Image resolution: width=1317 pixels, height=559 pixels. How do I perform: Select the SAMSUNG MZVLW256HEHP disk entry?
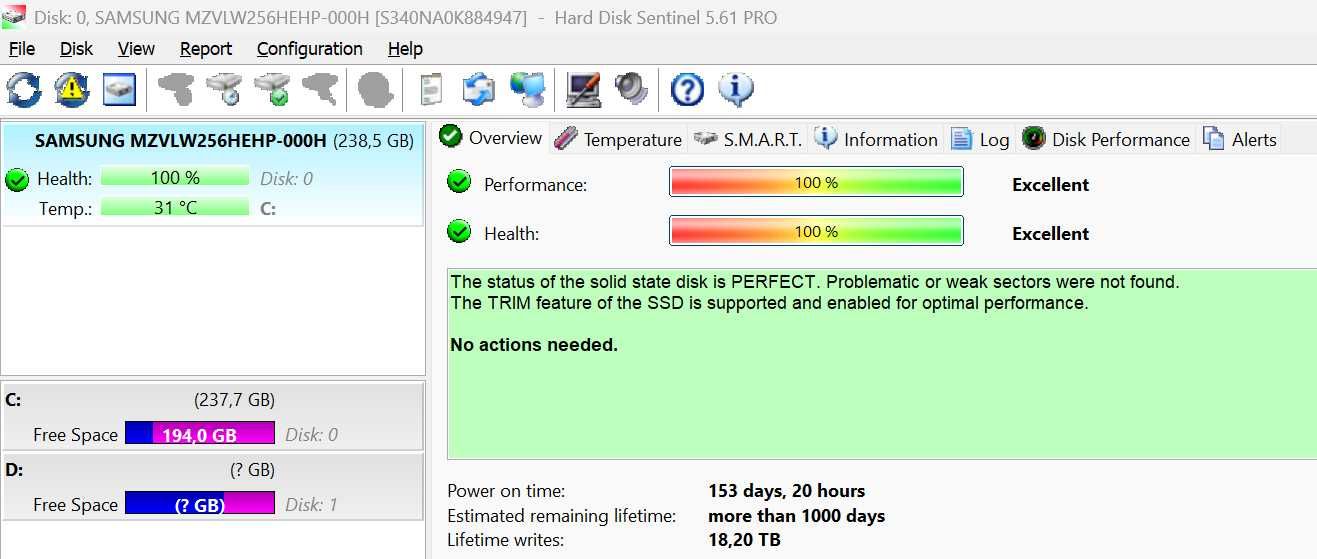[212, 174]
